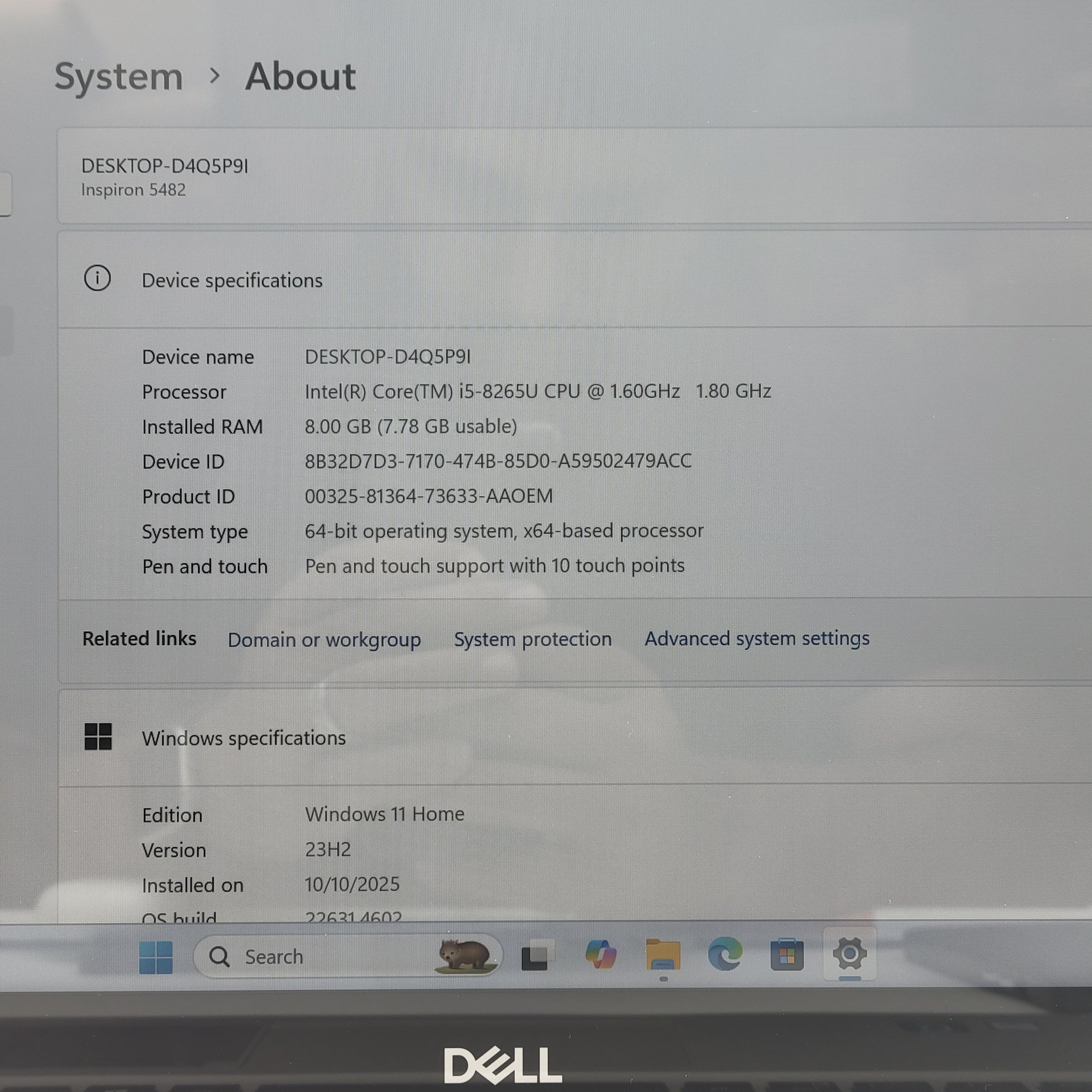Open File Explorer from the taskbar

[x=663, y=955]
